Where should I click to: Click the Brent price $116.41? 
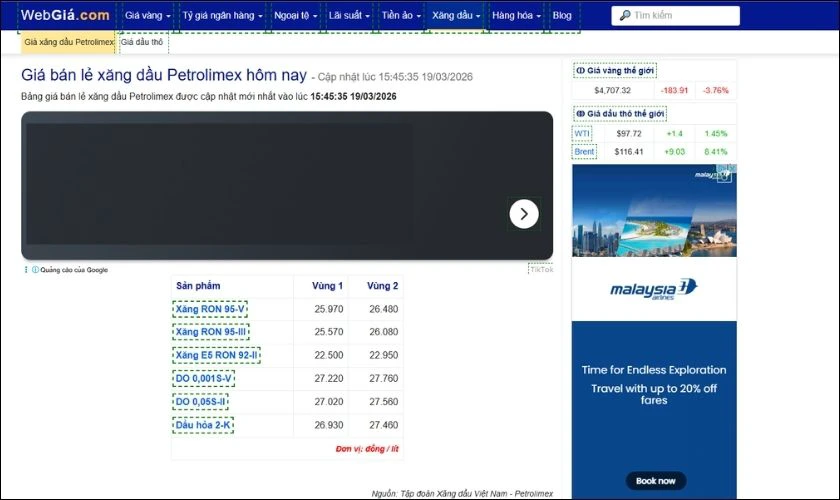628,152
